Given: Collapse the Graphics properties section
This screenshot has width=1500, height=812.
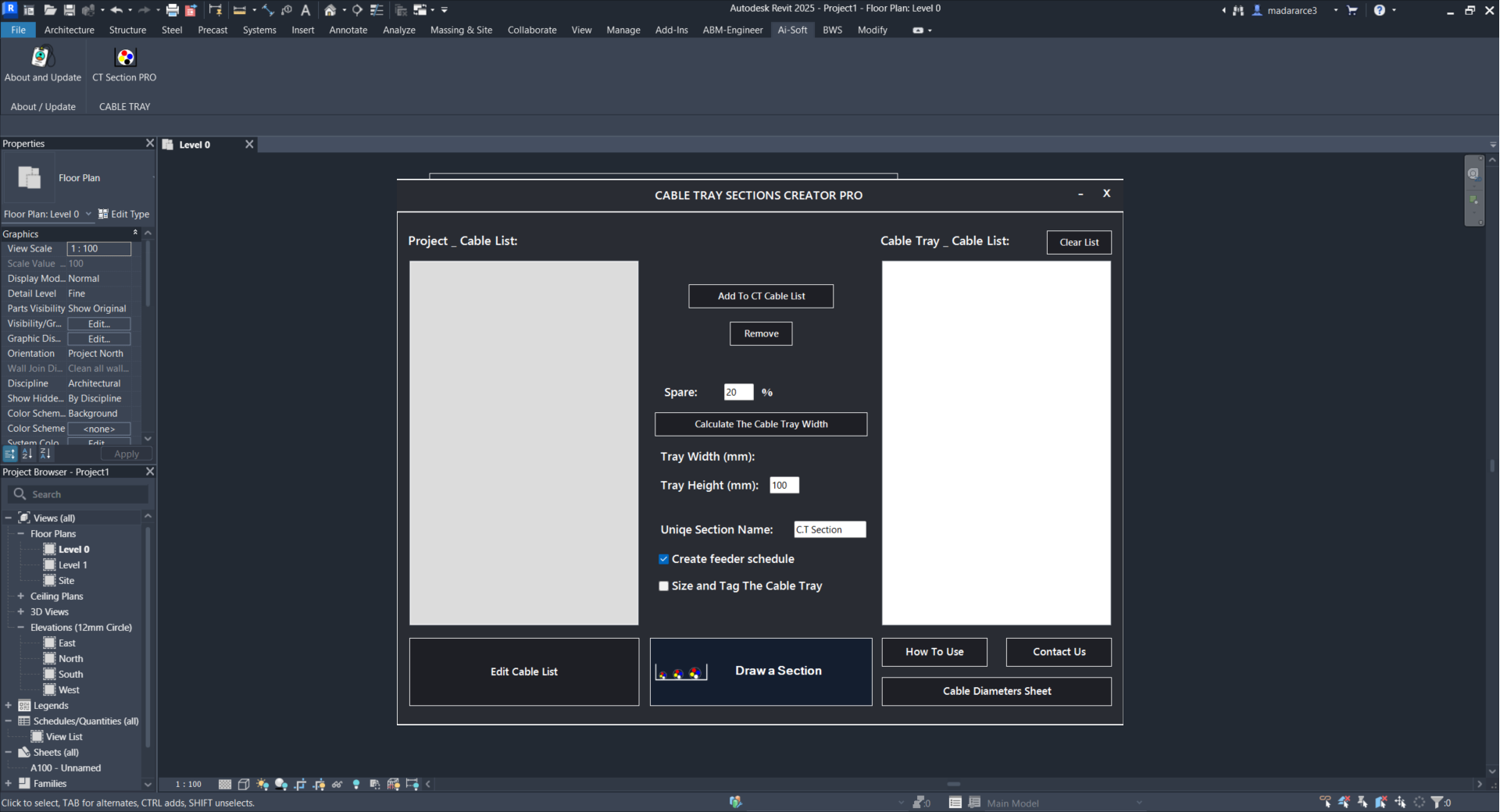Looking at the screenshot, I should pyautogui.click(x=135, y=233).
